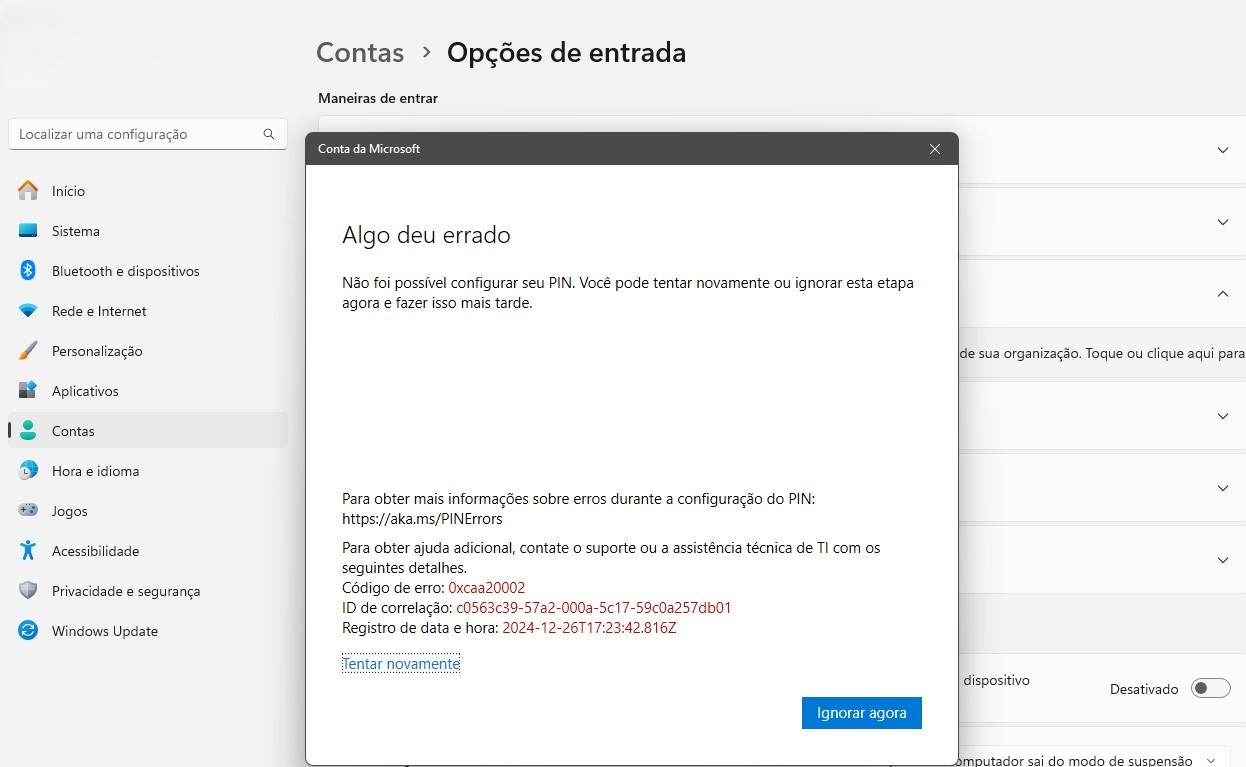Click the Opções de entrada title
This screenshot has height=767, width=1246.
[566, 52]
